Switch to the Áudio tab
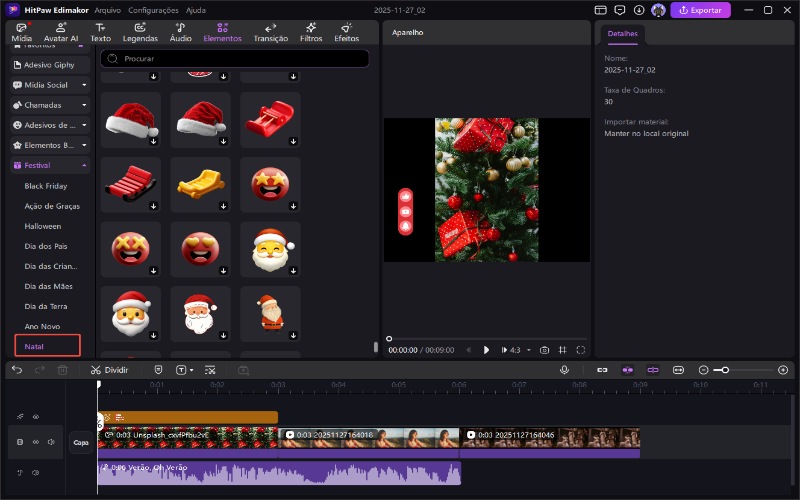This screenshot has height=500, width=800. (x=181, y=32)
